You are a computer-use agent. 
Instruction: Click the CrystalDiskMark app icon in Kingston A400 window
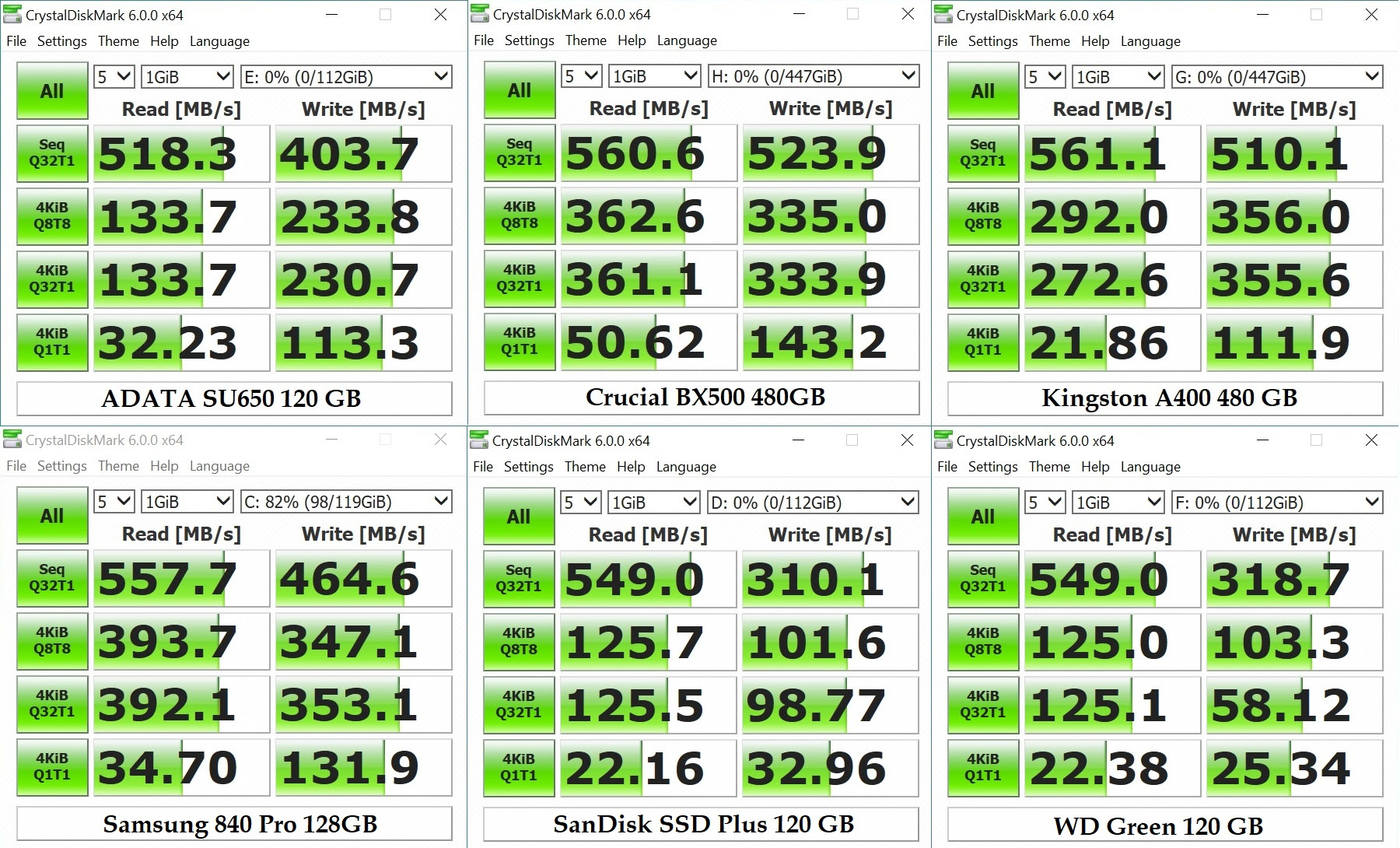tap(943, 14)
